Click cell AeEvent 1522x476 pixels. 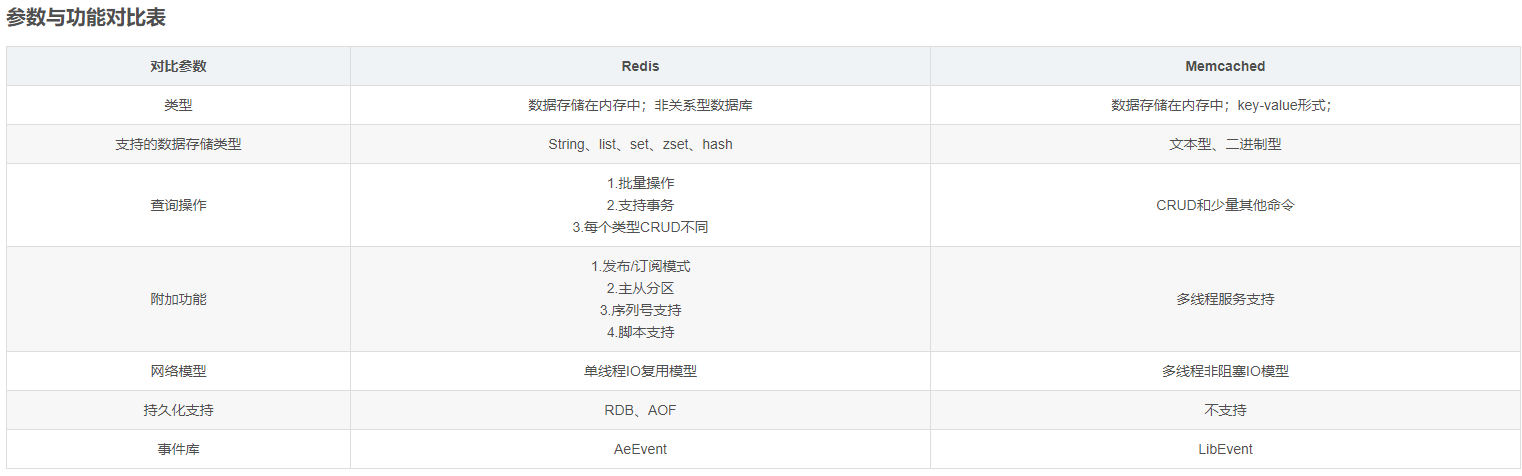click(640, 449)
